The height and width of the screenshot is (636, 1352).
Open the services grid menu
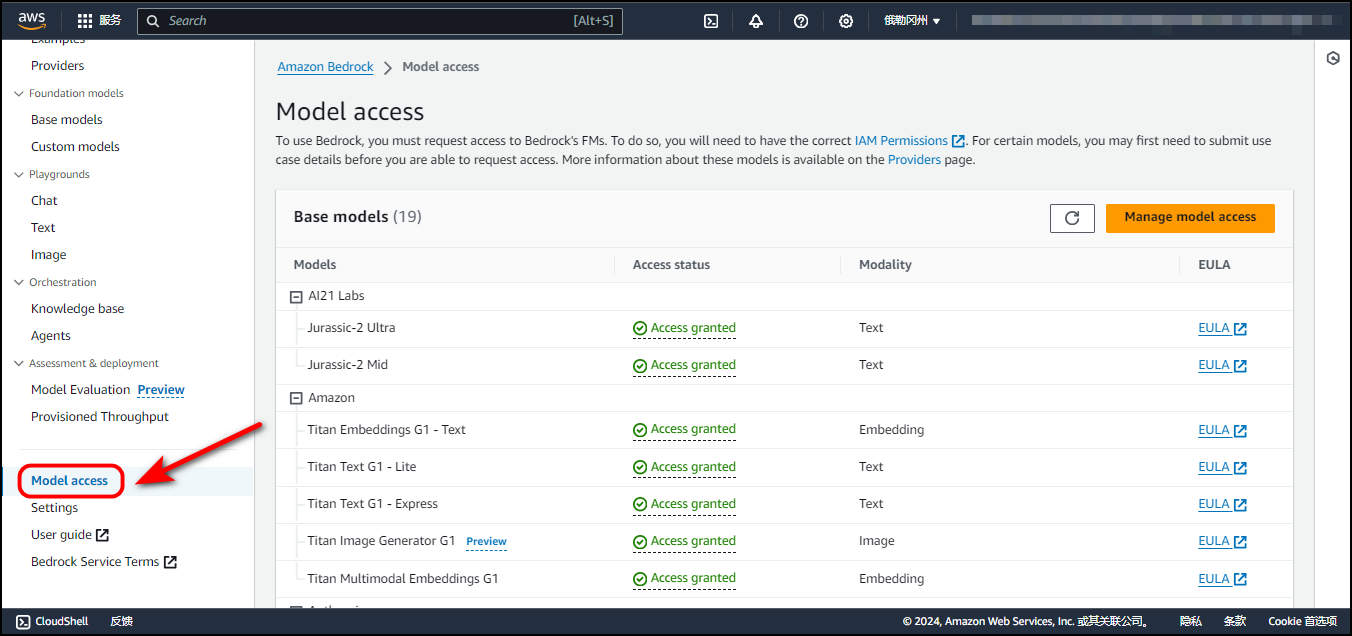tap(86, 21)
